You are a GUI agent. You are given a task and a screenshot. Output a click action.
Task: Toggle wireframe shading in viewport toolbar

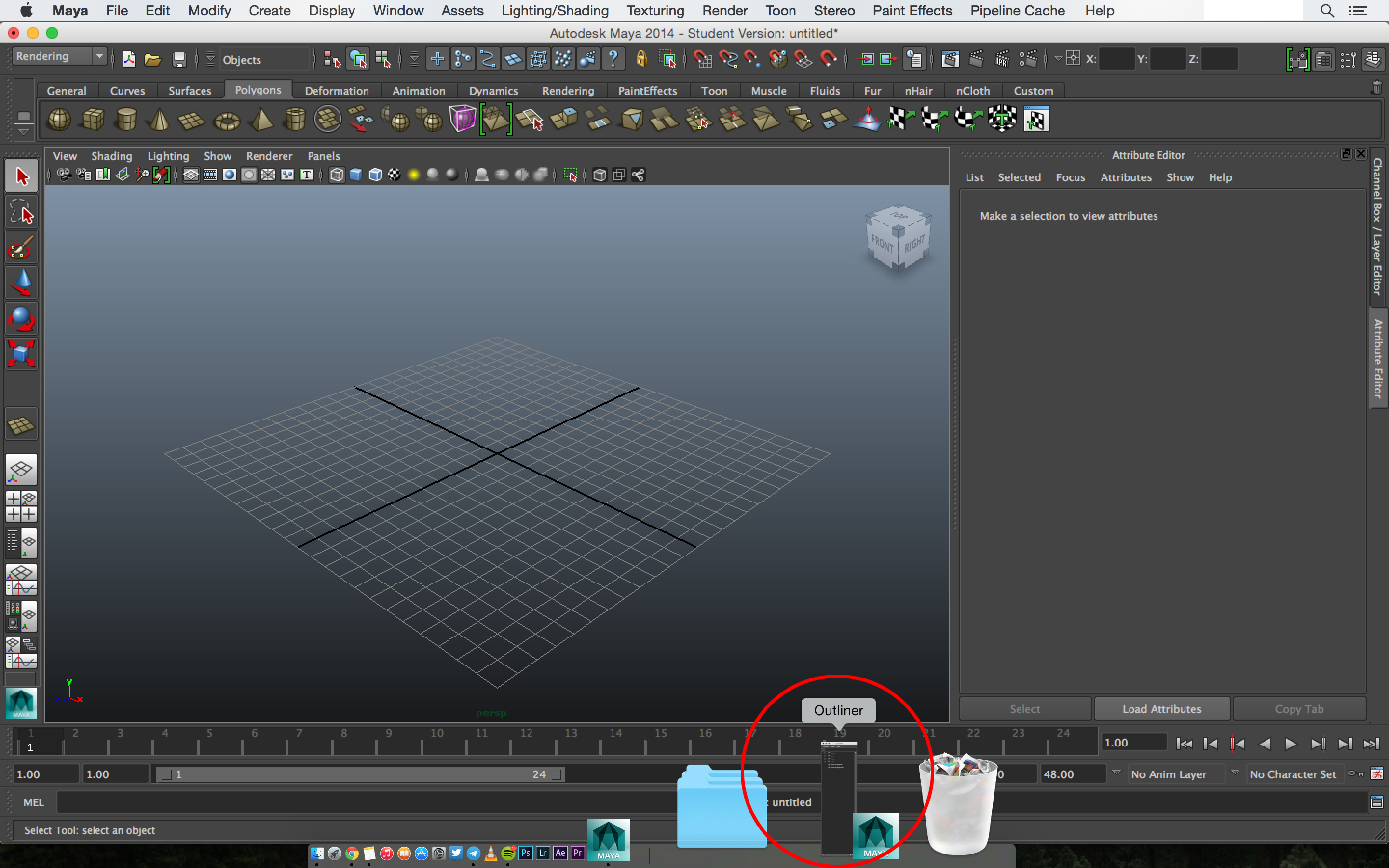click(x=337, y=175)
